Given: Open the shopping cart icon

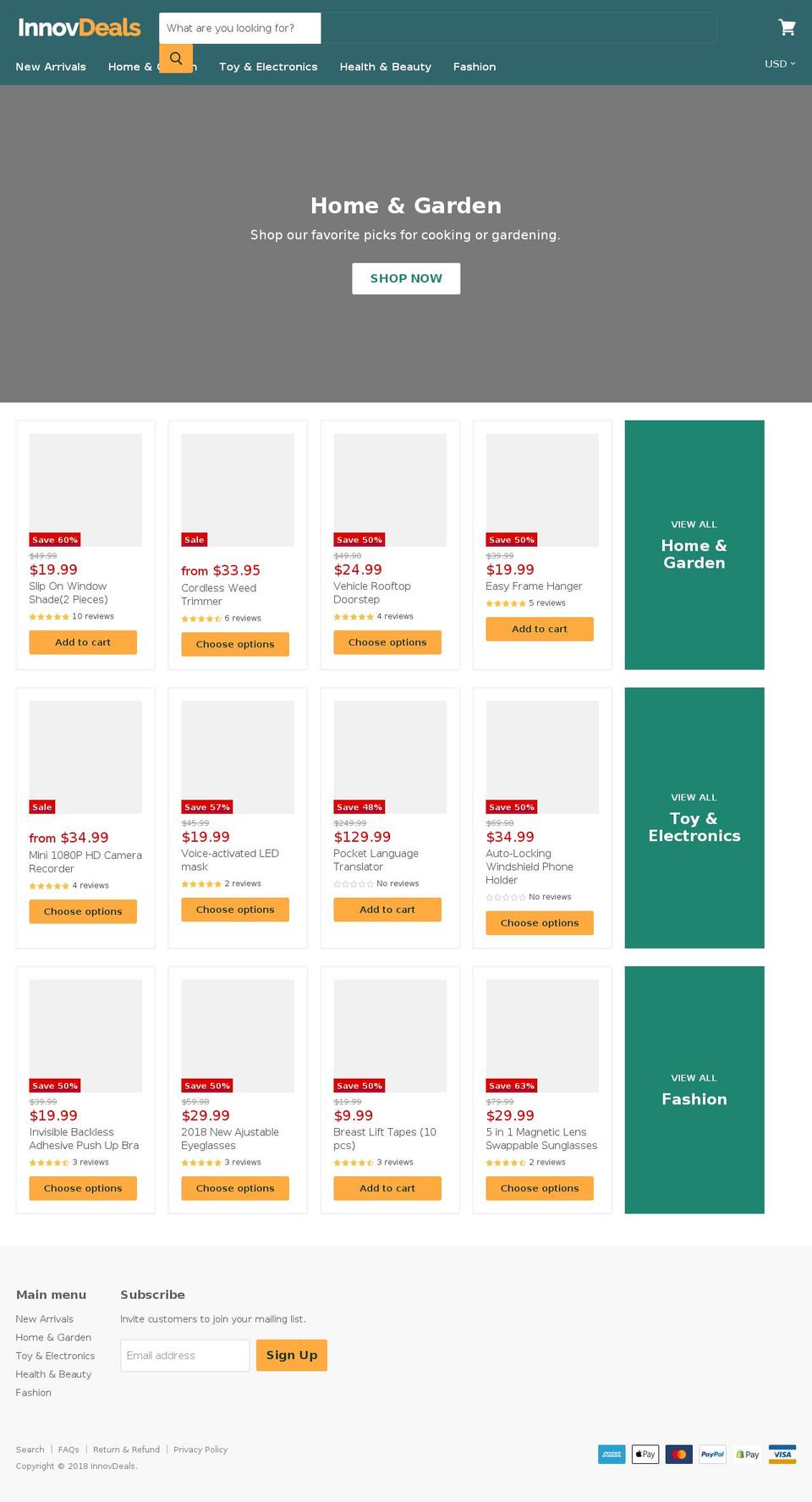Looking at the screenshot, I should coord(787,27).
